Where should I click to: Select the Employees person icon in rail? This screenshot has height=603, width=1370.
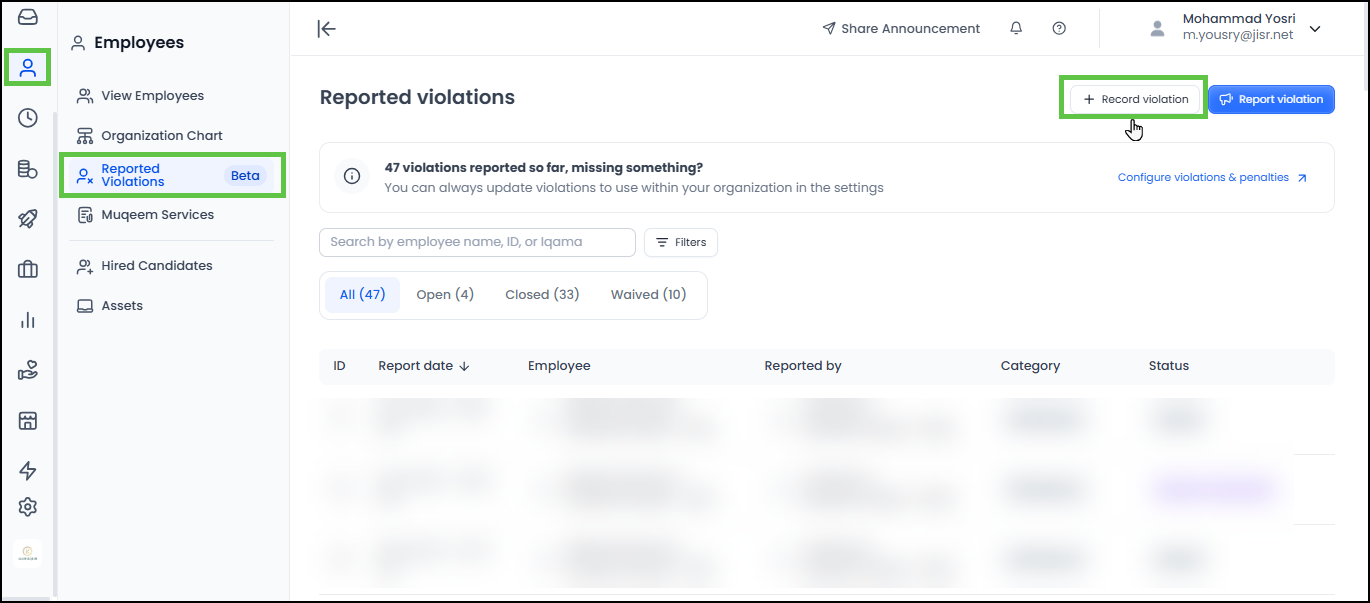28,68
